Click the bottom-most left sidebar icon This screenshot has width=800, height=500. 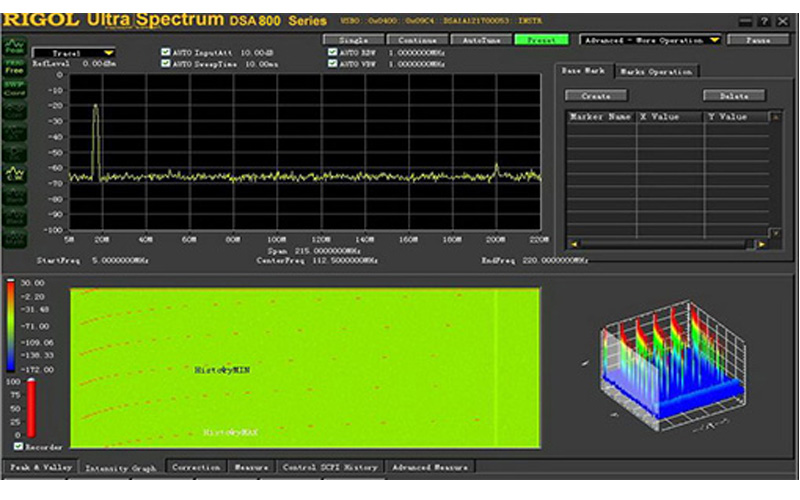click(15, 239)
